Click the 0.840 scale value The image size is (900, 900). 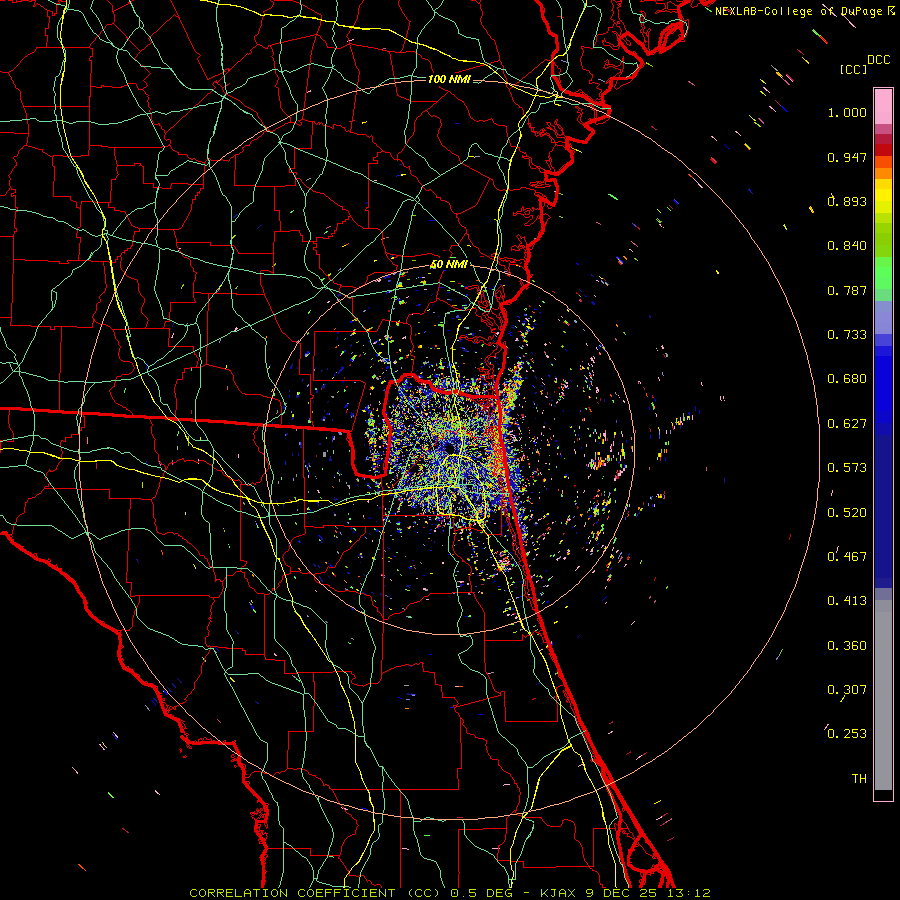tap(847, 246)
